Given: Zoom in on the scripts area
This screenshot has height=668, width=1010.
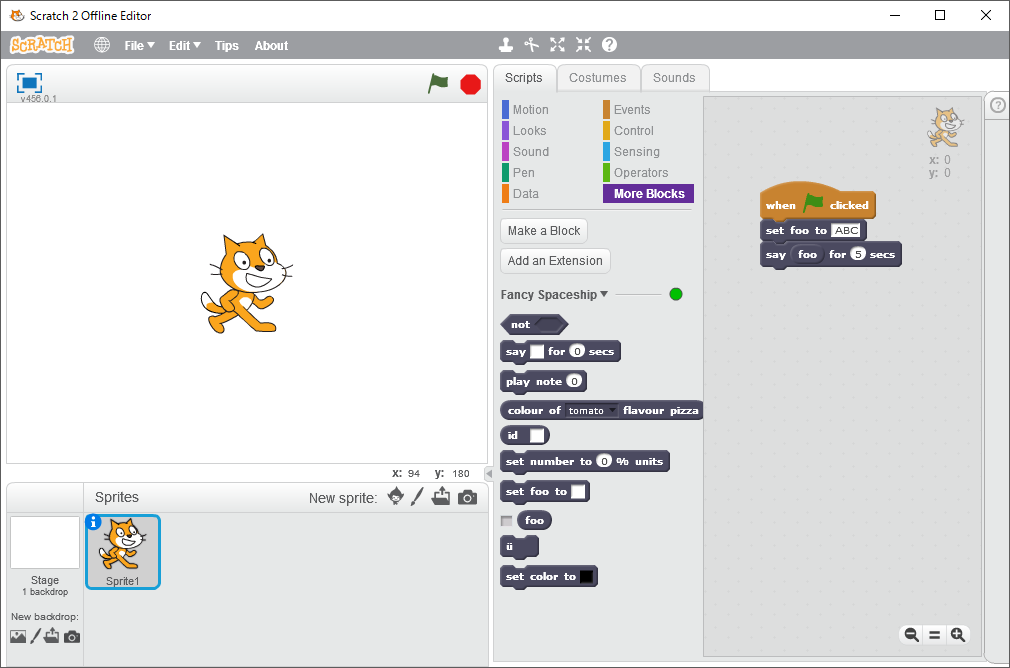Looking at the screenshot, I should point(958,634).
